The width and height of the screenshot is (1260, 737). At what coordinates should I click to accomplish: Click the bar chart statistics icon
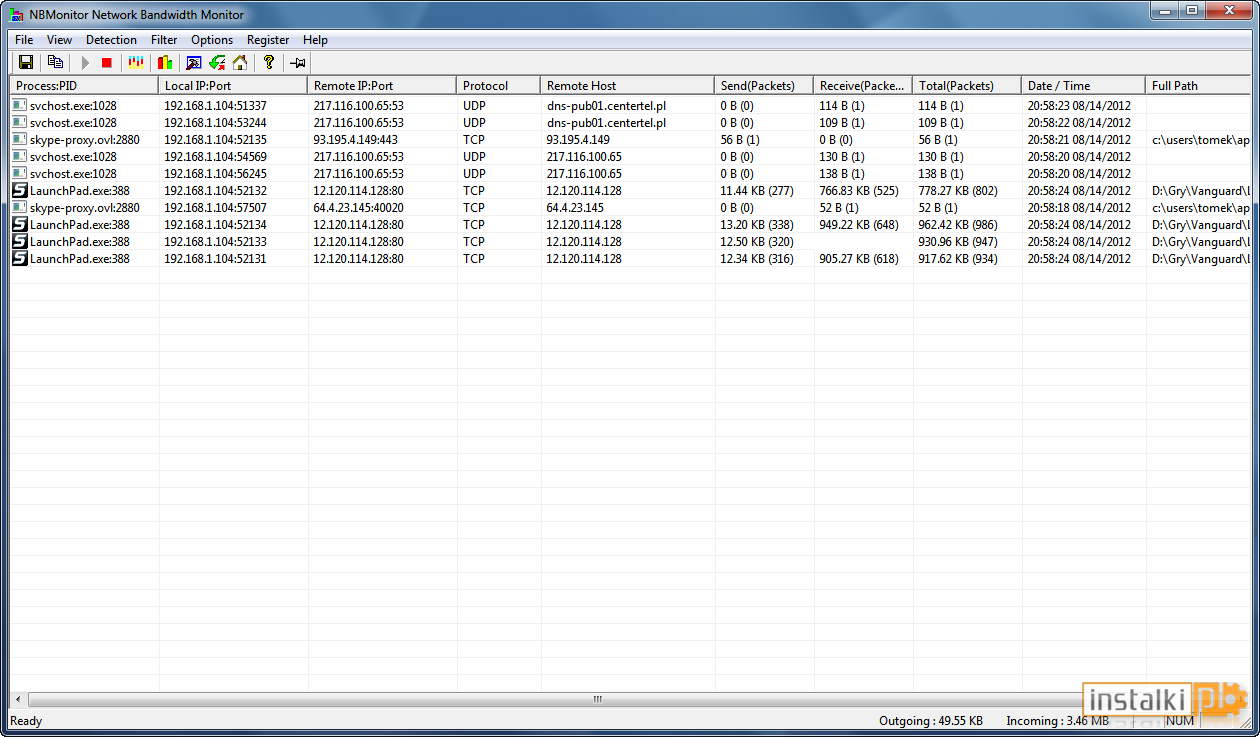(x=165, y=62)
